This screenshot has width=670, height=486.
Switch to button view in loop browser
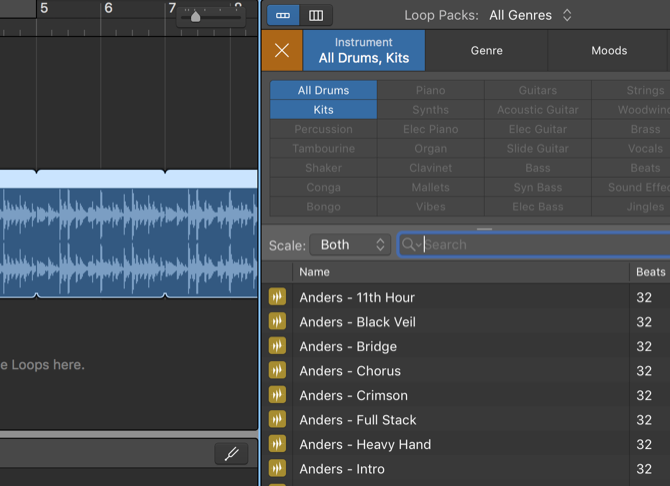[284, 15]
